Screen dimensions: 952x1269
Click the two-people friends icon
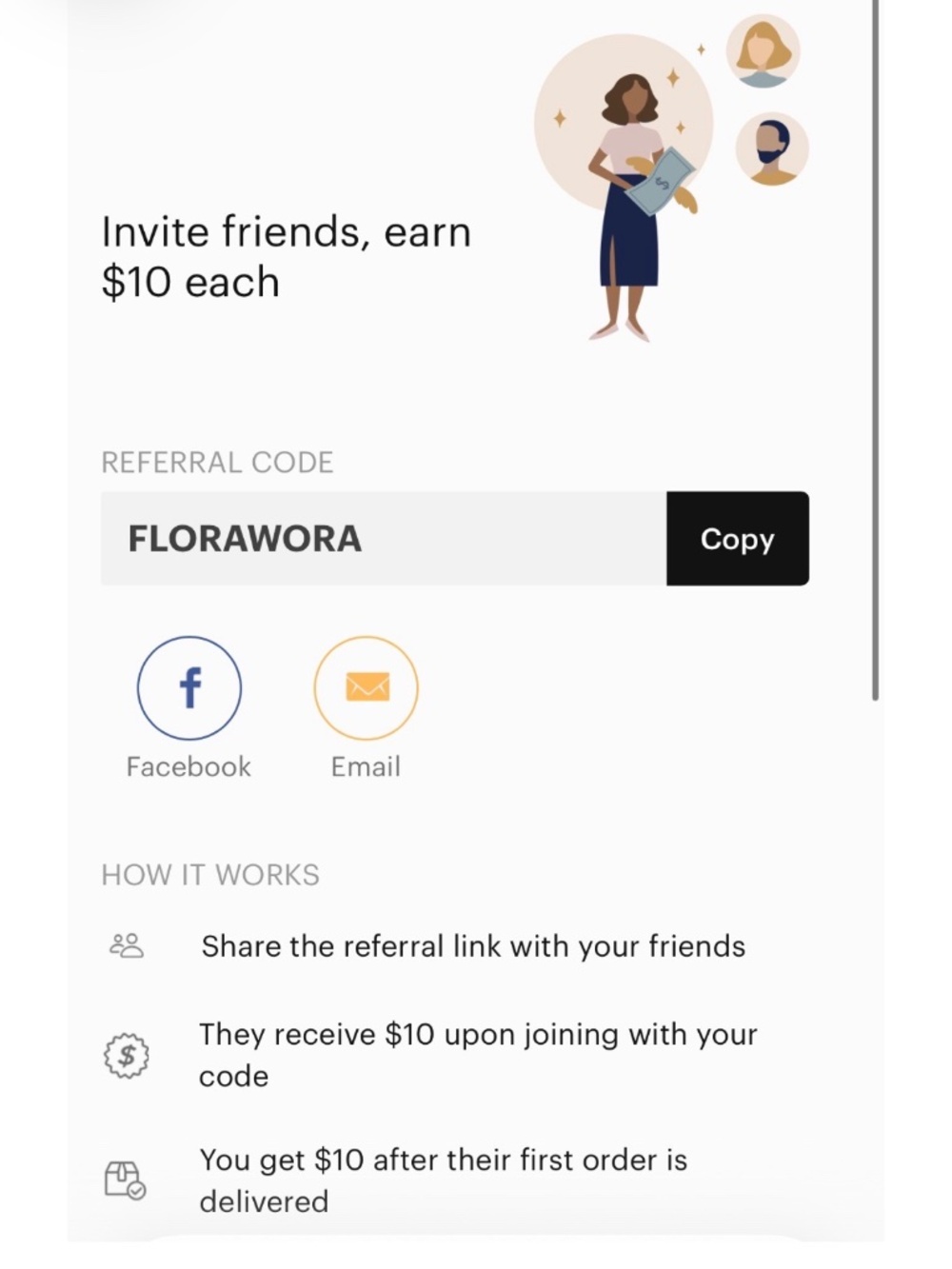127,945
